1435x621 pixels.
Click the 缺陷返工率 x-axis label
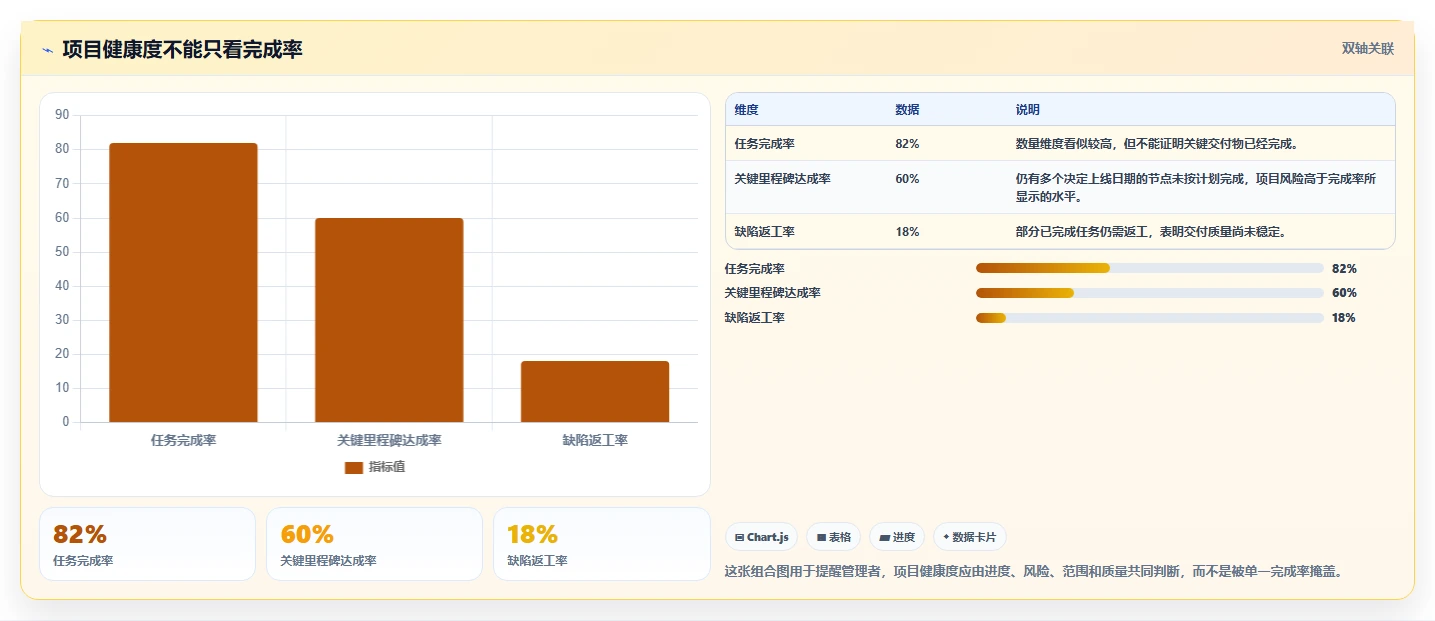[595, 440]
